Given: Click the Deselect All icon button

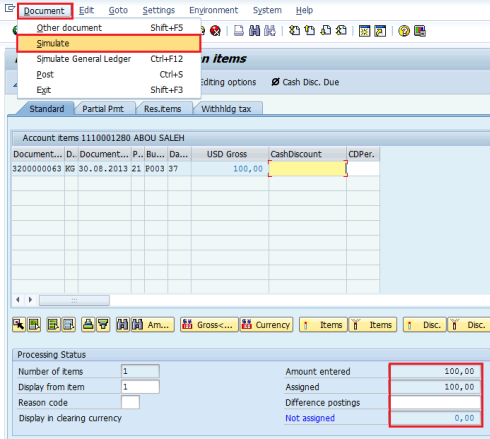Looking at the screenshot, I should pyautogui.click(x=69, y=324).
